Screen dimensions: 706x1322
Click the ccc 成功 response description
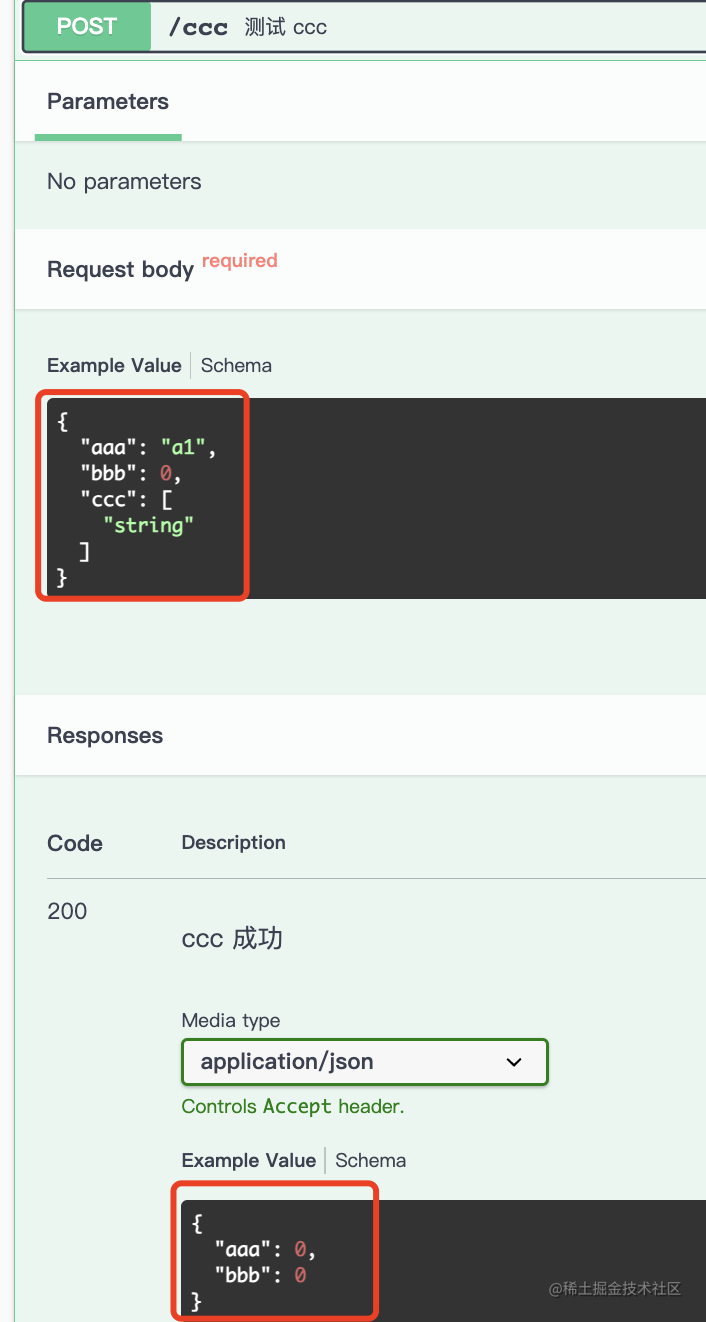click(232, 939)
